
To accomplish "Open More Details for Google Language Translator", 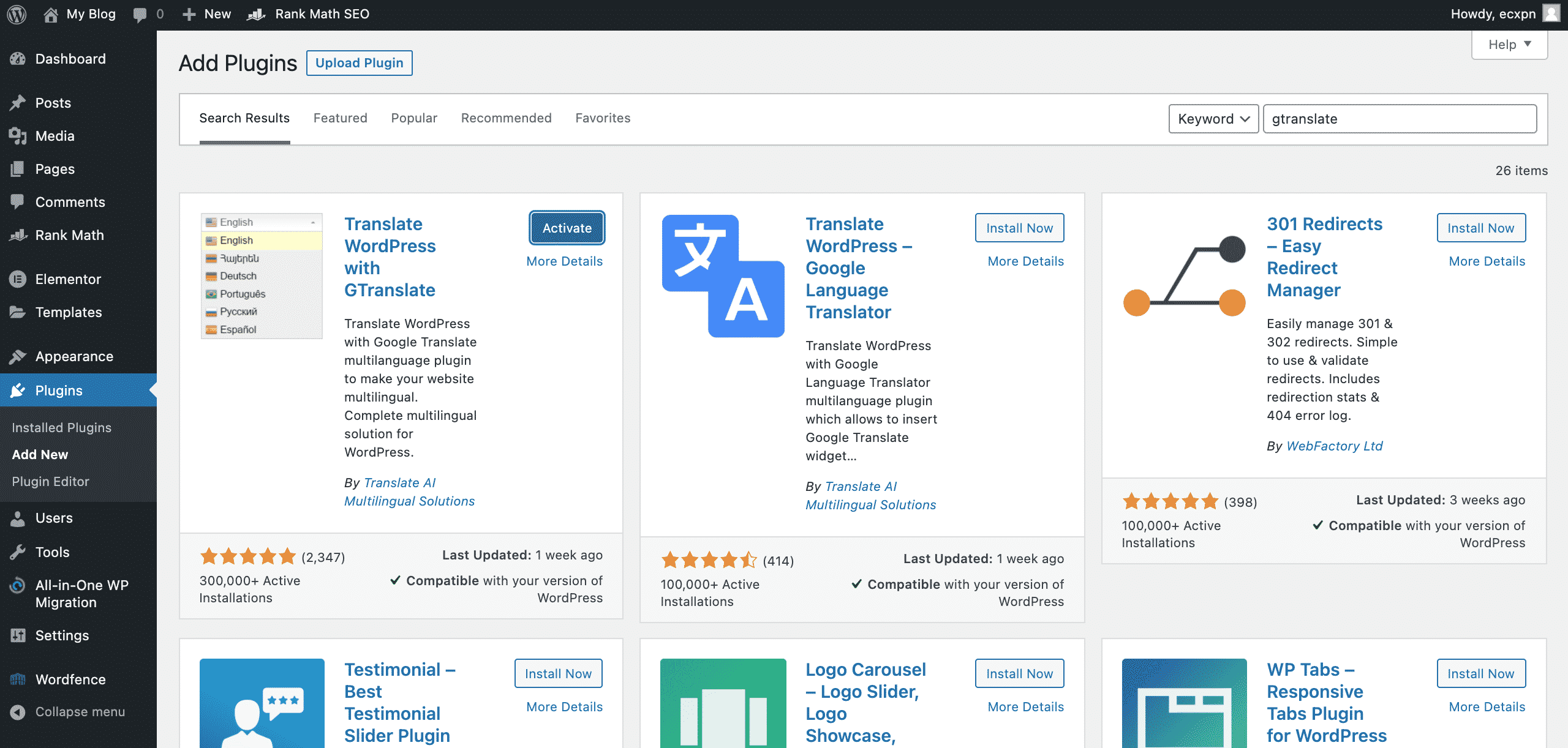I will coord(1026,261).
